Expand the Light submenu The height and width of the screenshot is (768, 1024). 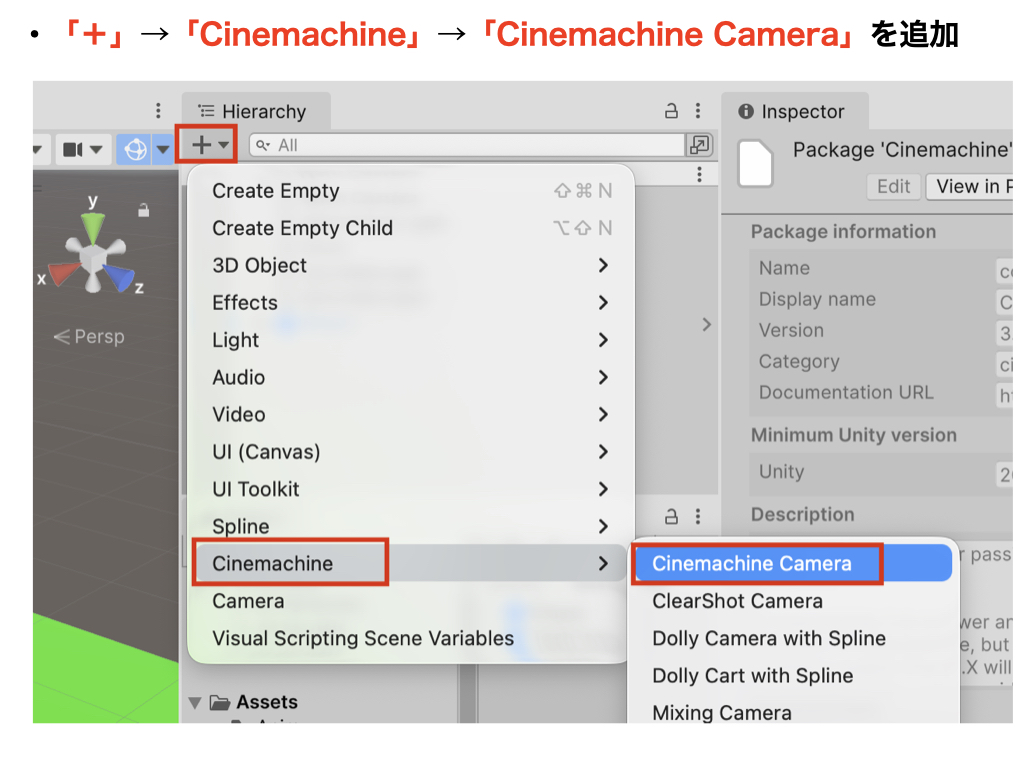click(x=411, y=340)
